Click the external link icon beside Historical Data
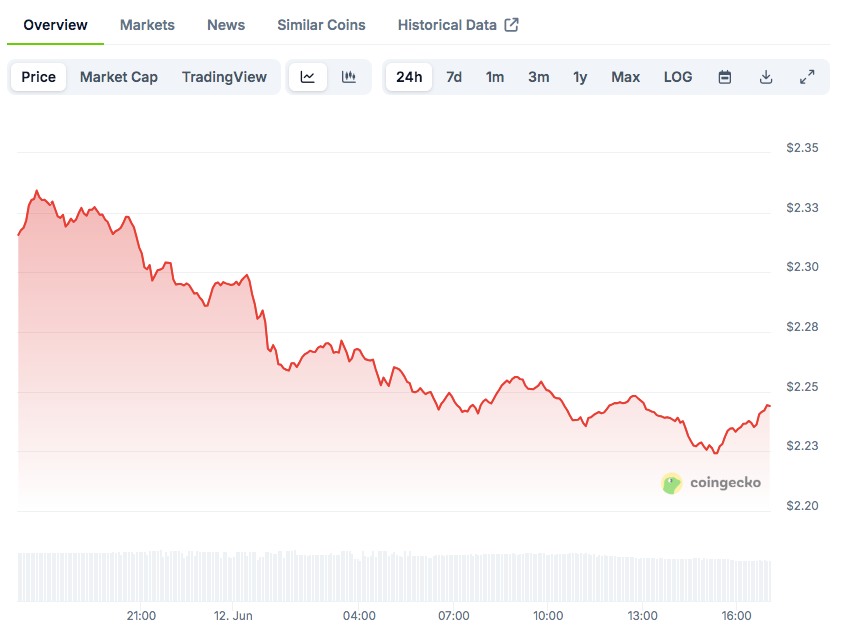Screen dimensions: 842x640 click(x=511, y=25)
